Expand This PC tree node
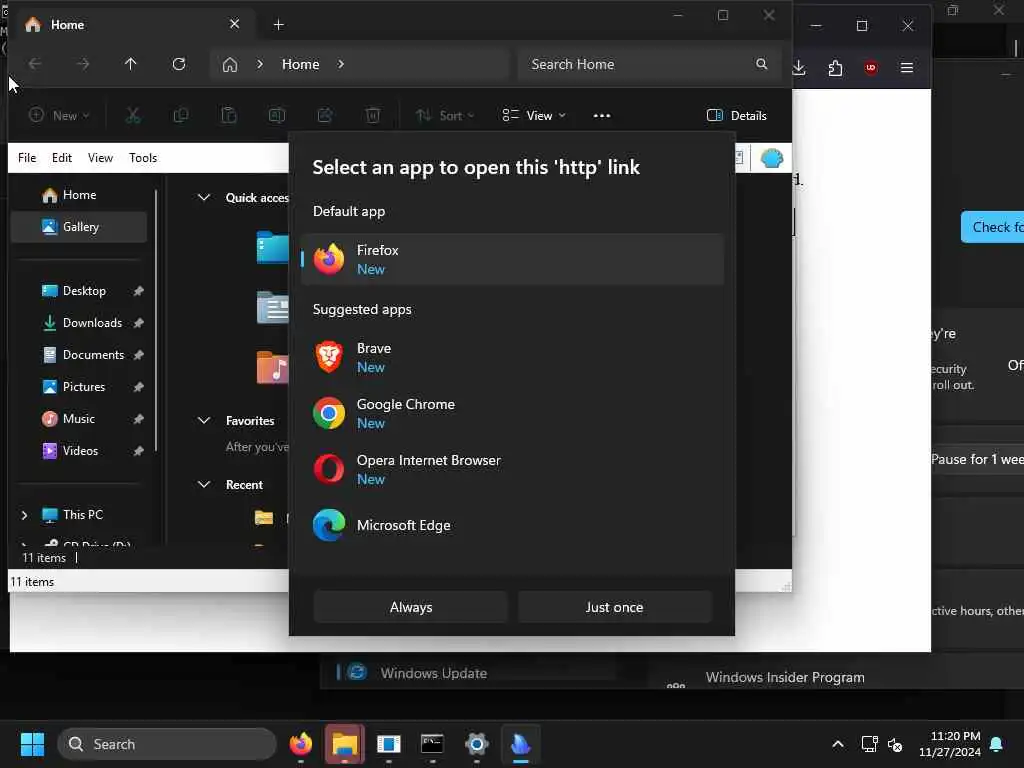 (x=24, y=515)
